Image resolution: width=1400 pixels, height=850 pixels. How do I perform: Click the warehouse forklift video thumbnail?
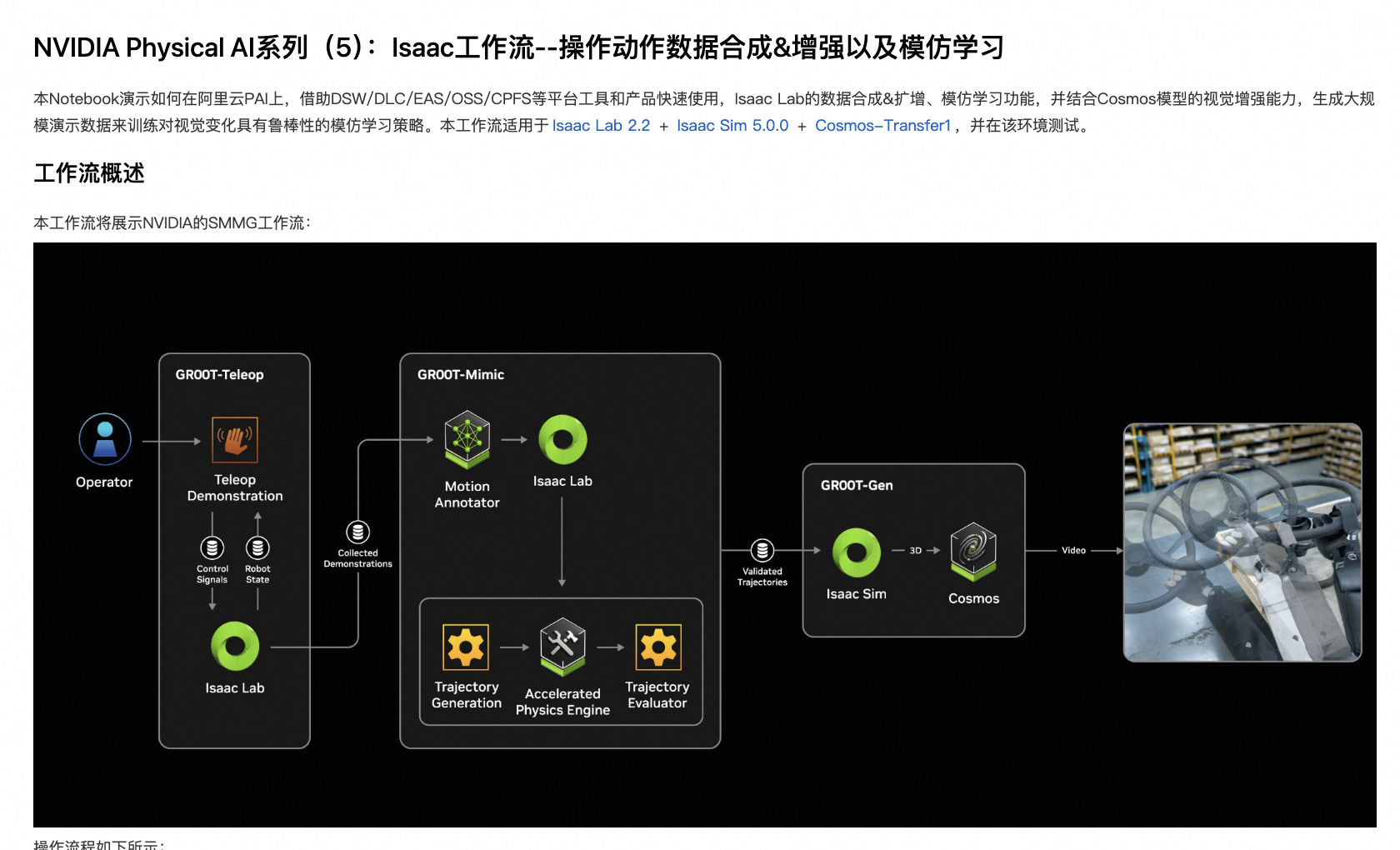pyautogui.click(x=1242, y=542)
